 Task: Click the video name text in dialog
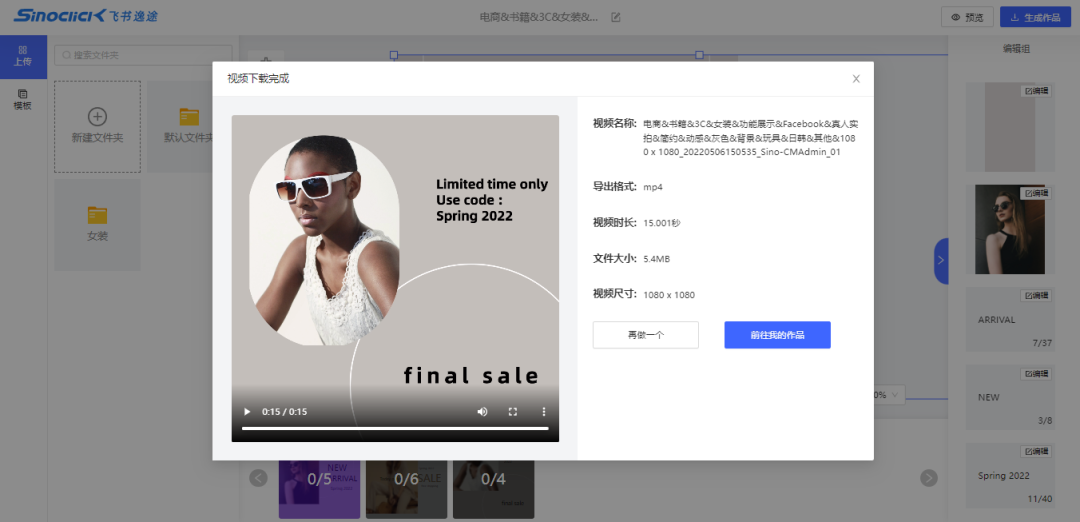point(750,138)
